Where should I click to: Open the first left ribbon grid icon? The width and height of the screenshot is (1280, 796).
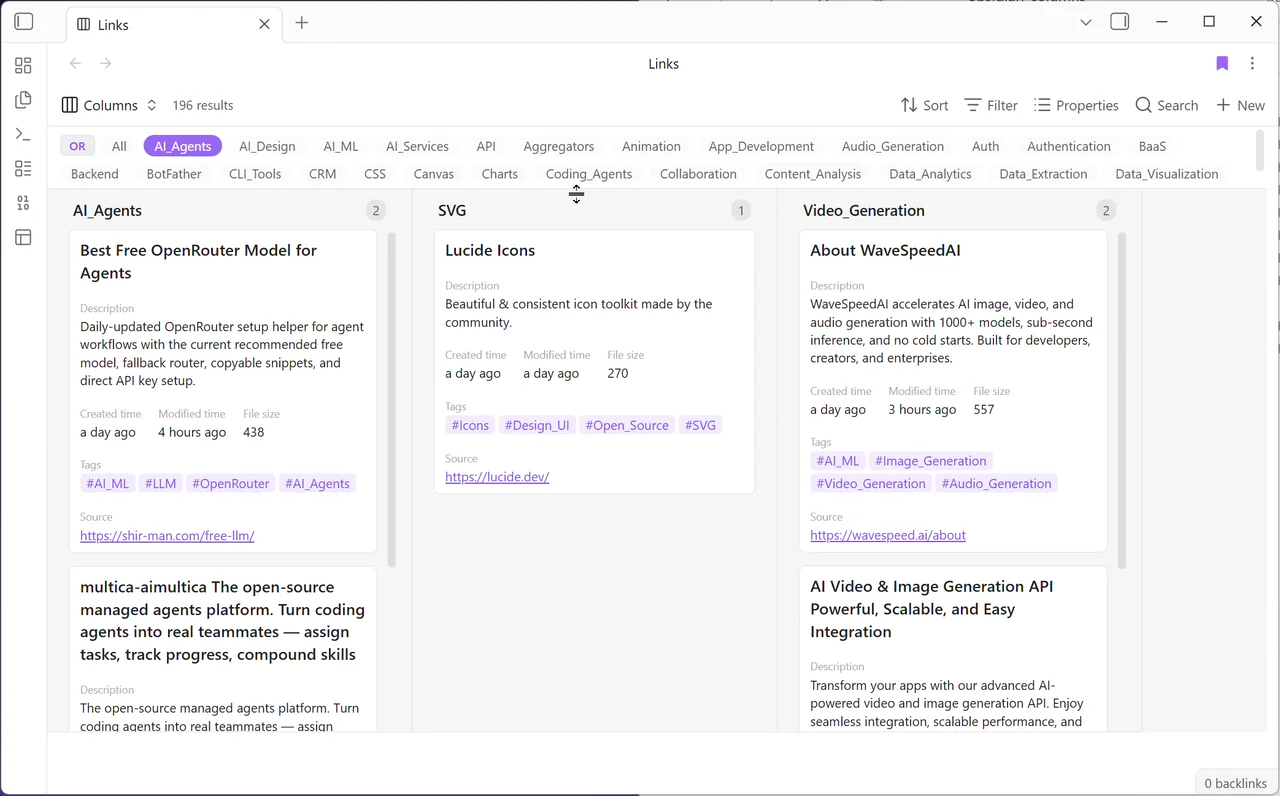(x=23, y=66)
